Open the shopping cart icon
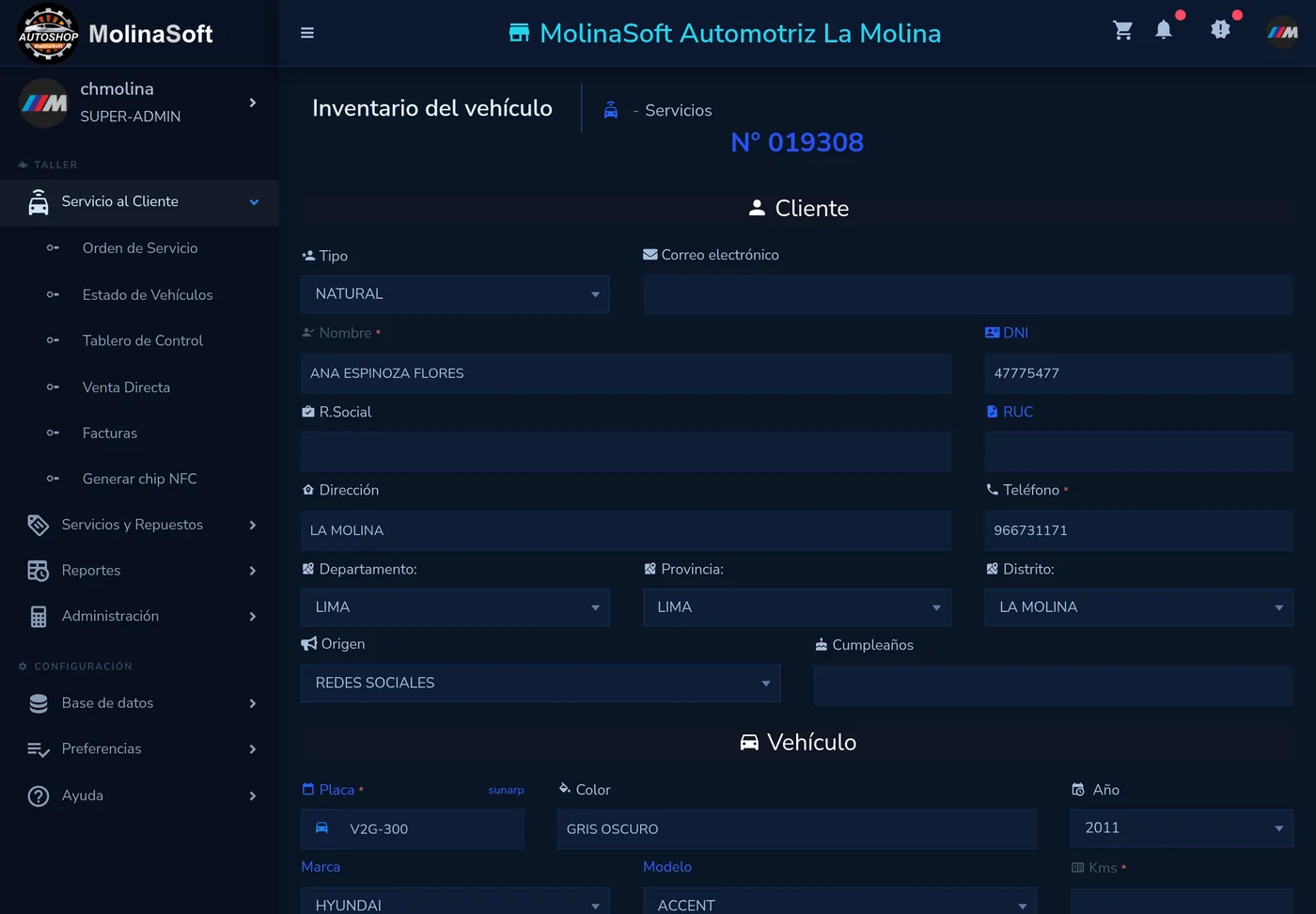The height and width of the screenshot is (914, 1316). click(x=1122, y=30)
